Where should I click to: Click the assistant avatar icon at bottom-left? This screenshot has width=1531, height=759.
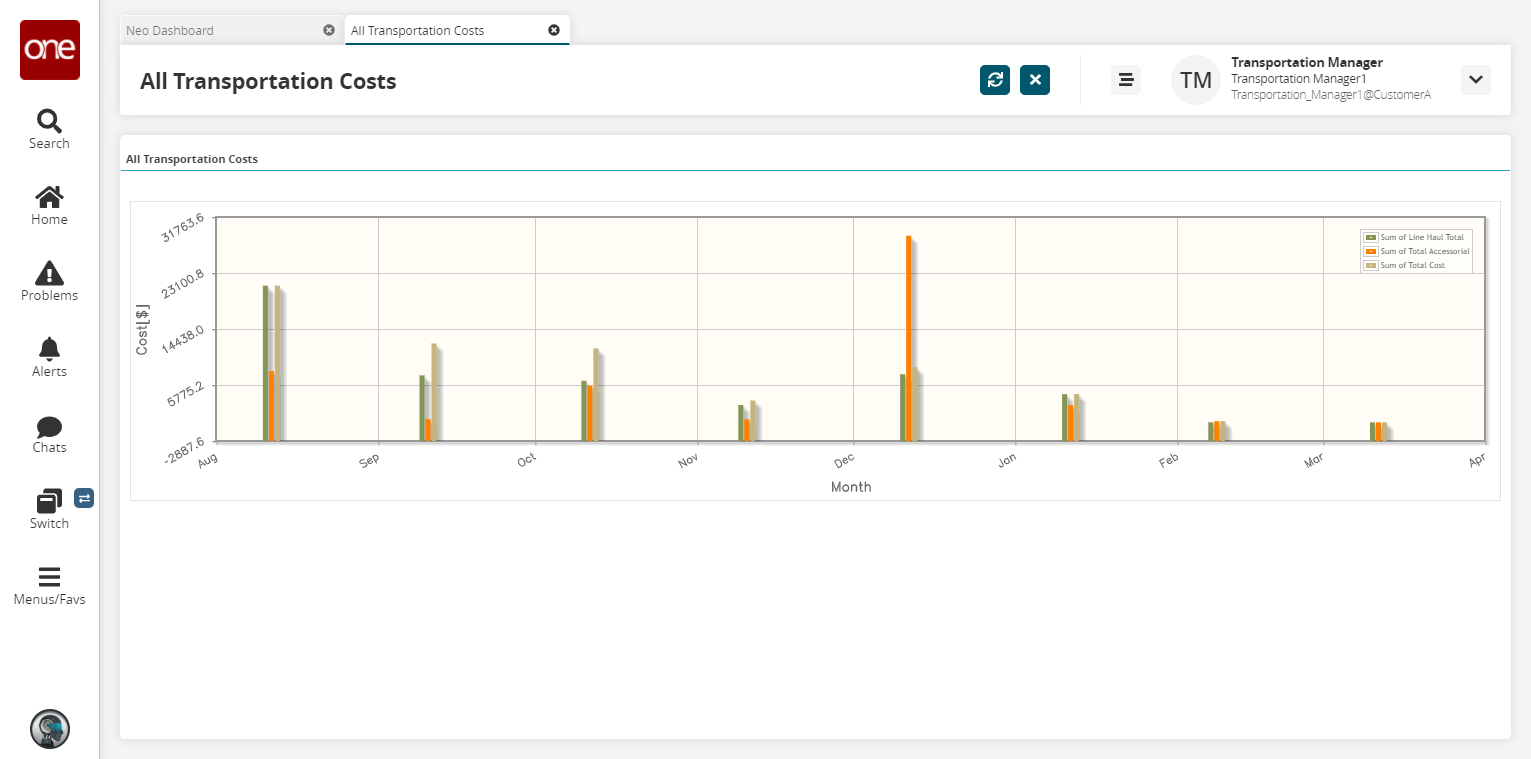pos(50,729)
